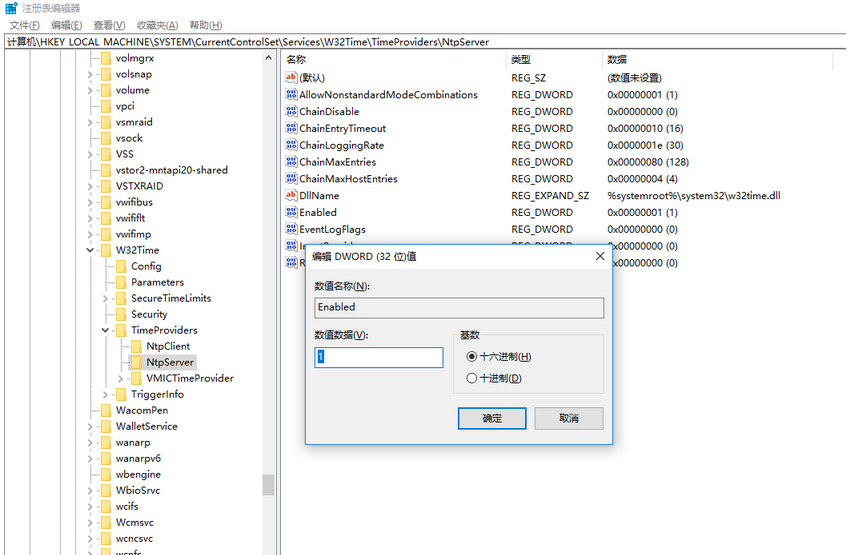862x555 pixels.
Task: Open the 文件(F) menu
Action: pyautogui.click(x=25, y=25)
